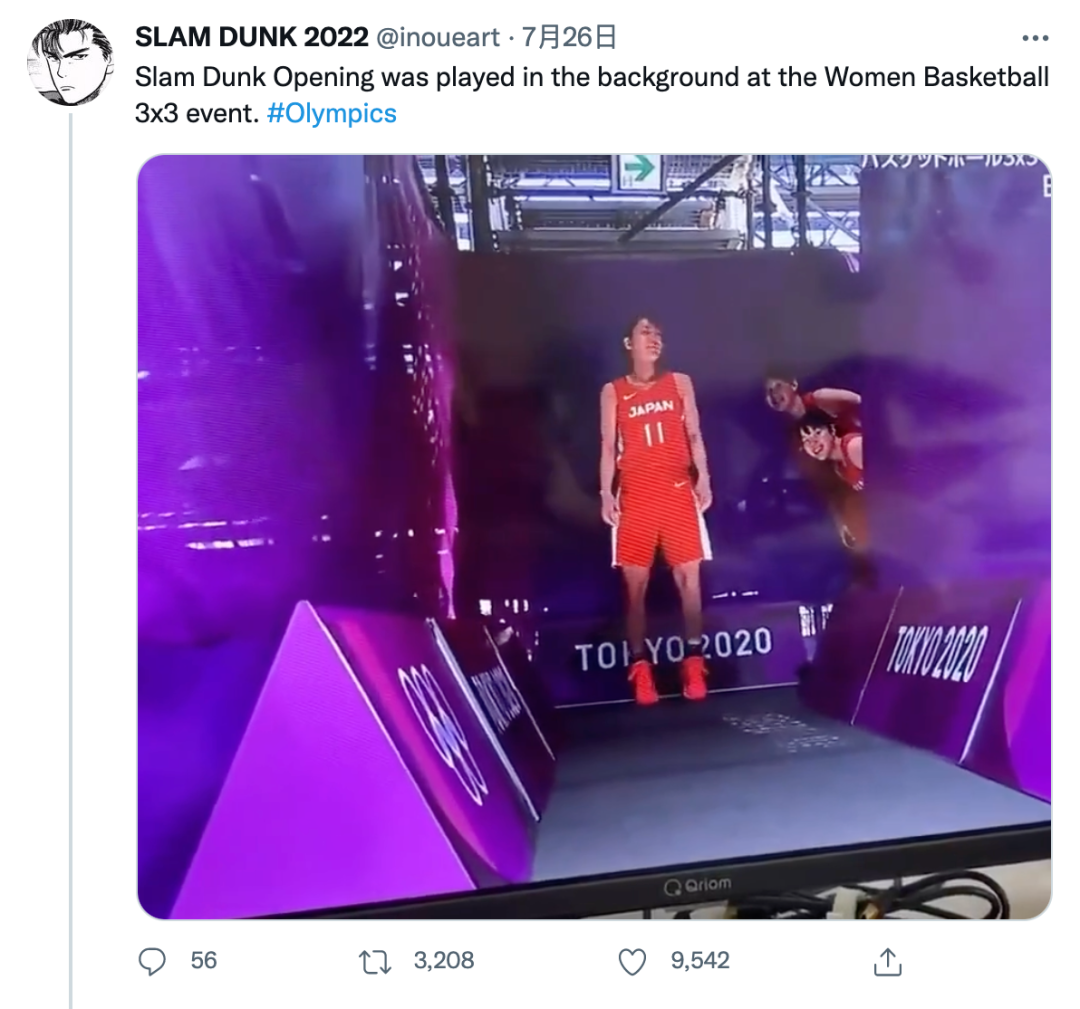Open the tweet's 7月26日 date permalink
1080x1009 pixels.
pyautogui.click(x=568, y=37)
